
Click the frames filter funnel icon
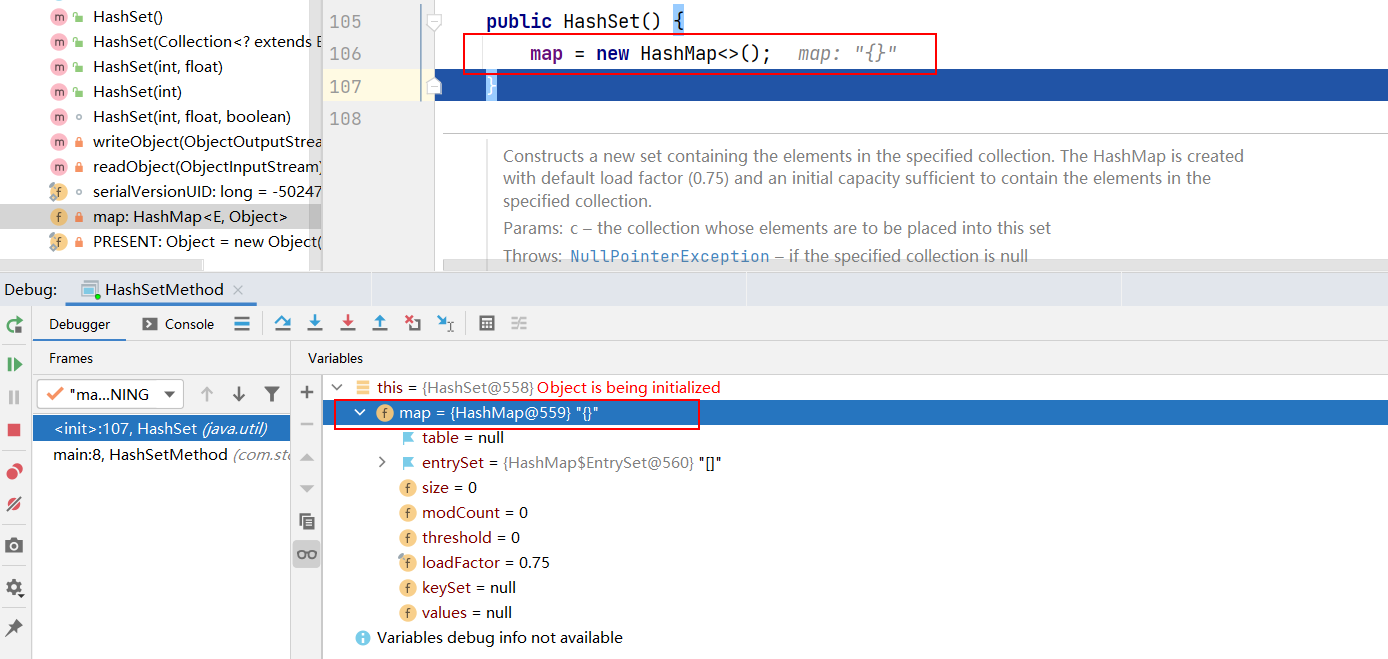coord(271,394)
